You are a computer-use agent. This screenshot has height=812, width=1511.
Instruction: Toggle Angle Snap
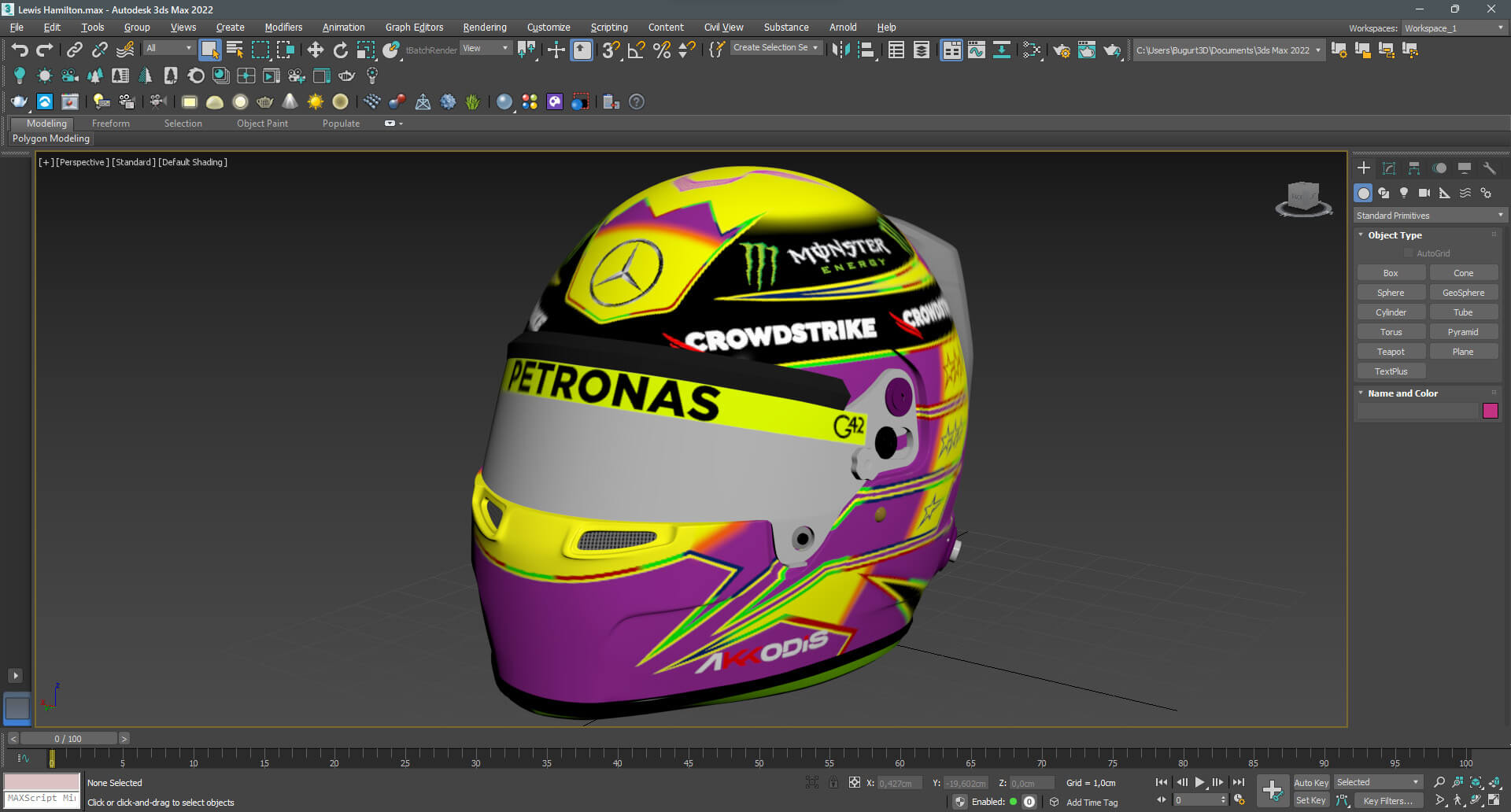(636, 50)
